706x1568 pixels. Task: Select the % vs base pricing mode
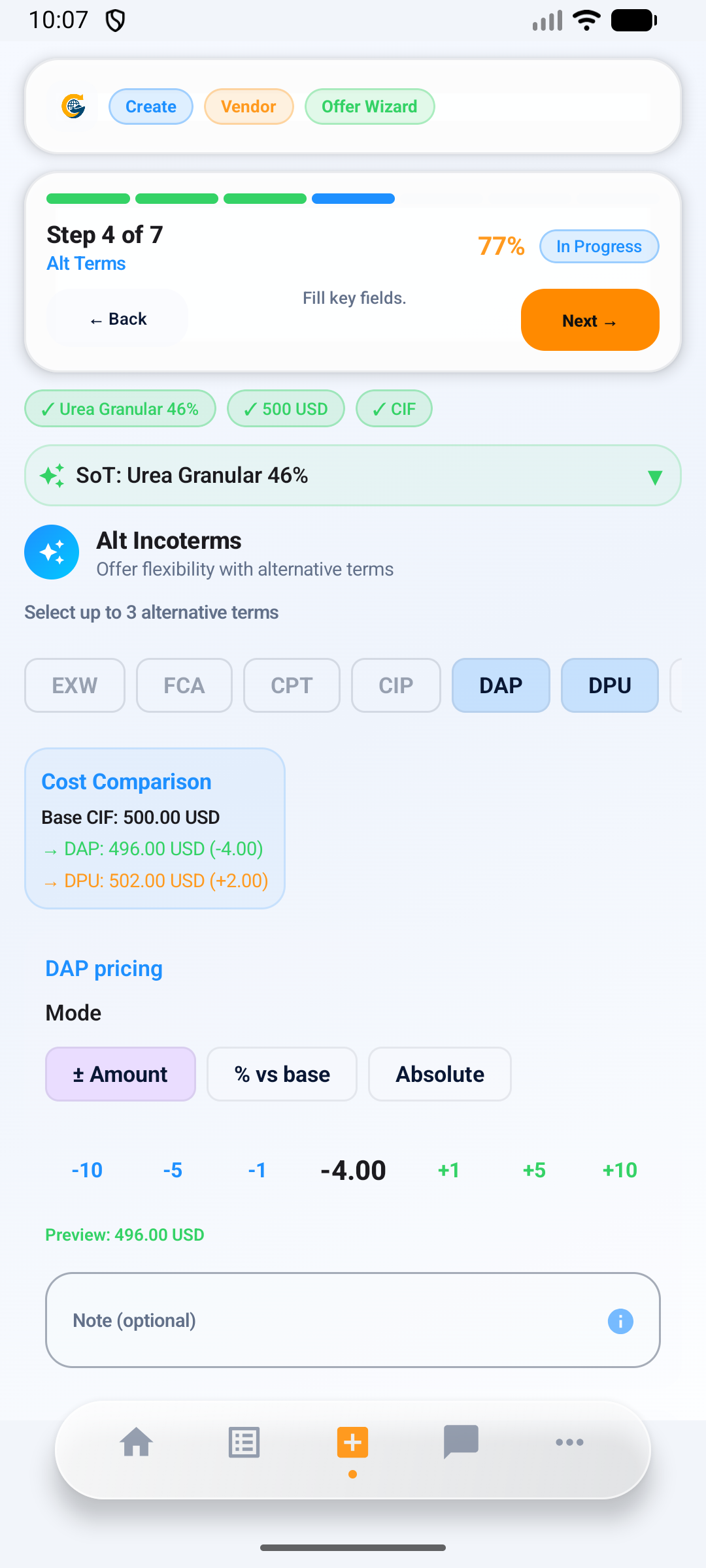click(x=282, y=1074)
